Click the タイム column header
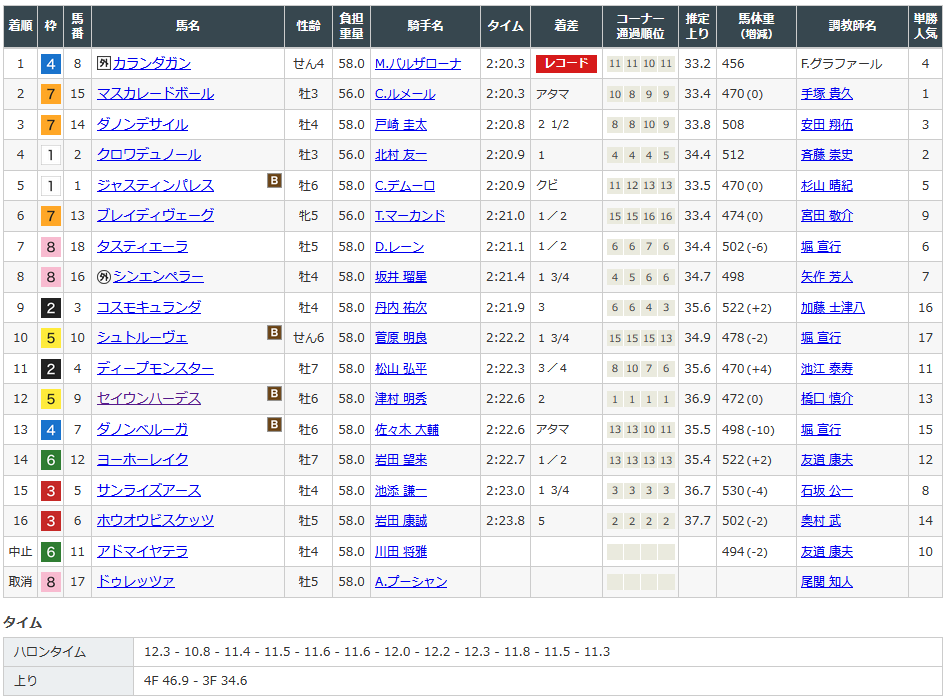The width and height of the screenshot is (949, 699). click(505, 26)
